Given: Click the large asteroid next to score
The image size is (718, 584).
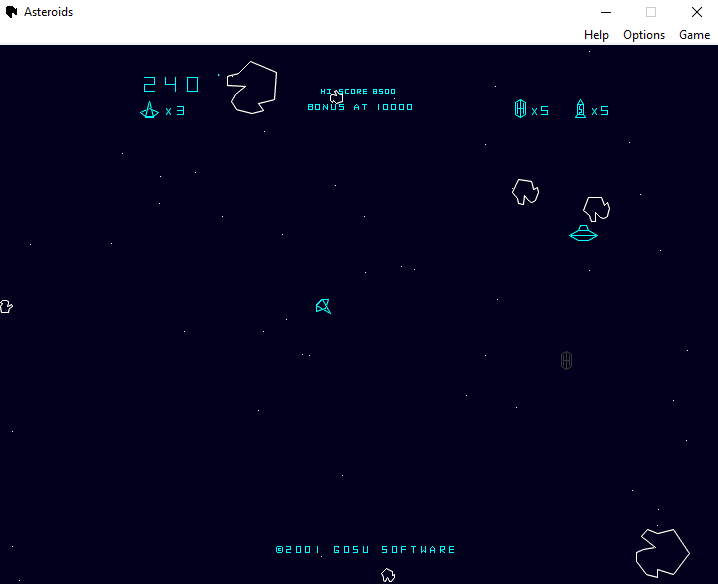Looking at the screenshot, I should click(252, 87).
